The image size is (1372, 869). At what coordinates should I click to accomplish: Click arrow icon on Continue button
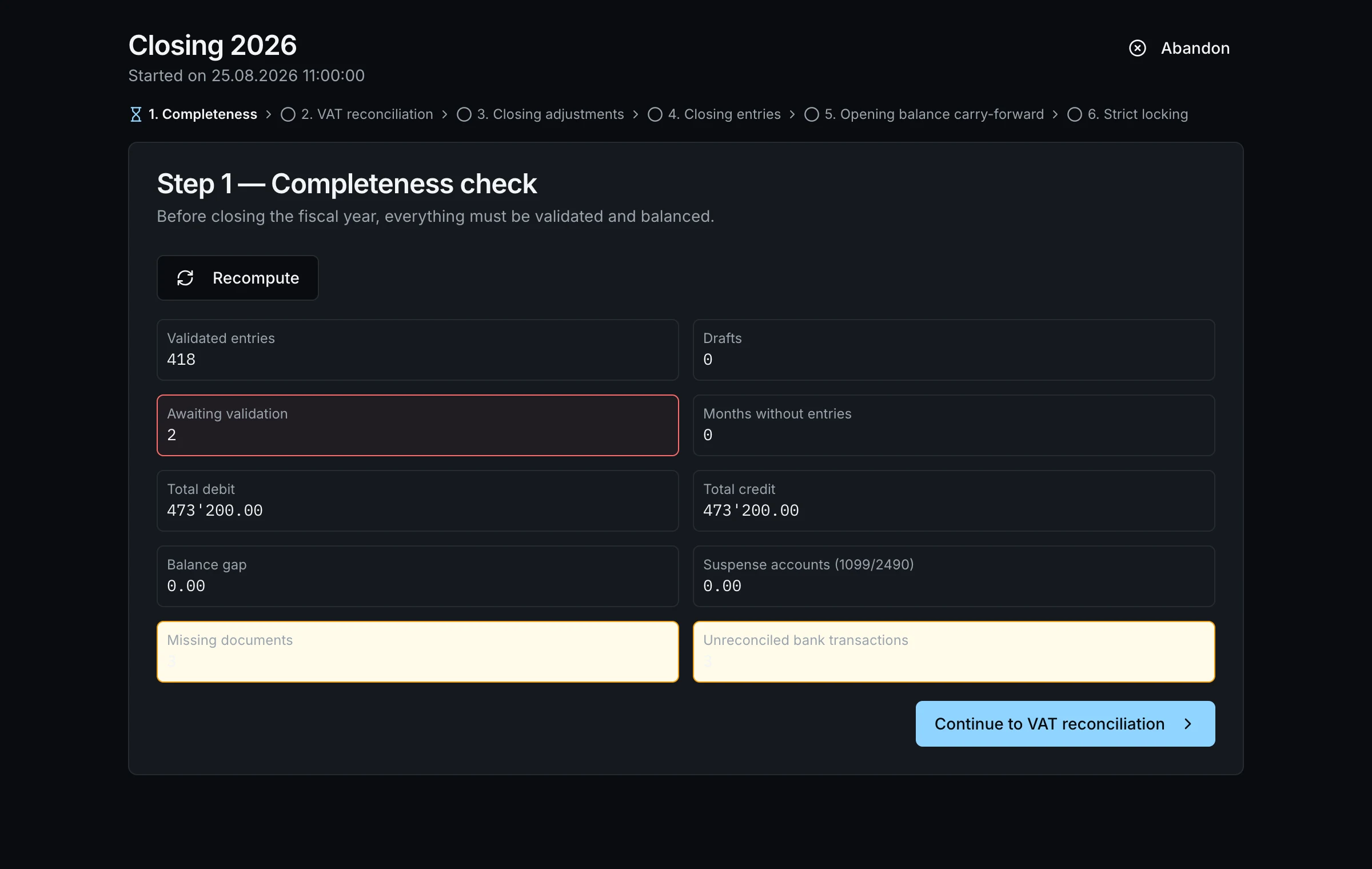(x=1188, y=724)
